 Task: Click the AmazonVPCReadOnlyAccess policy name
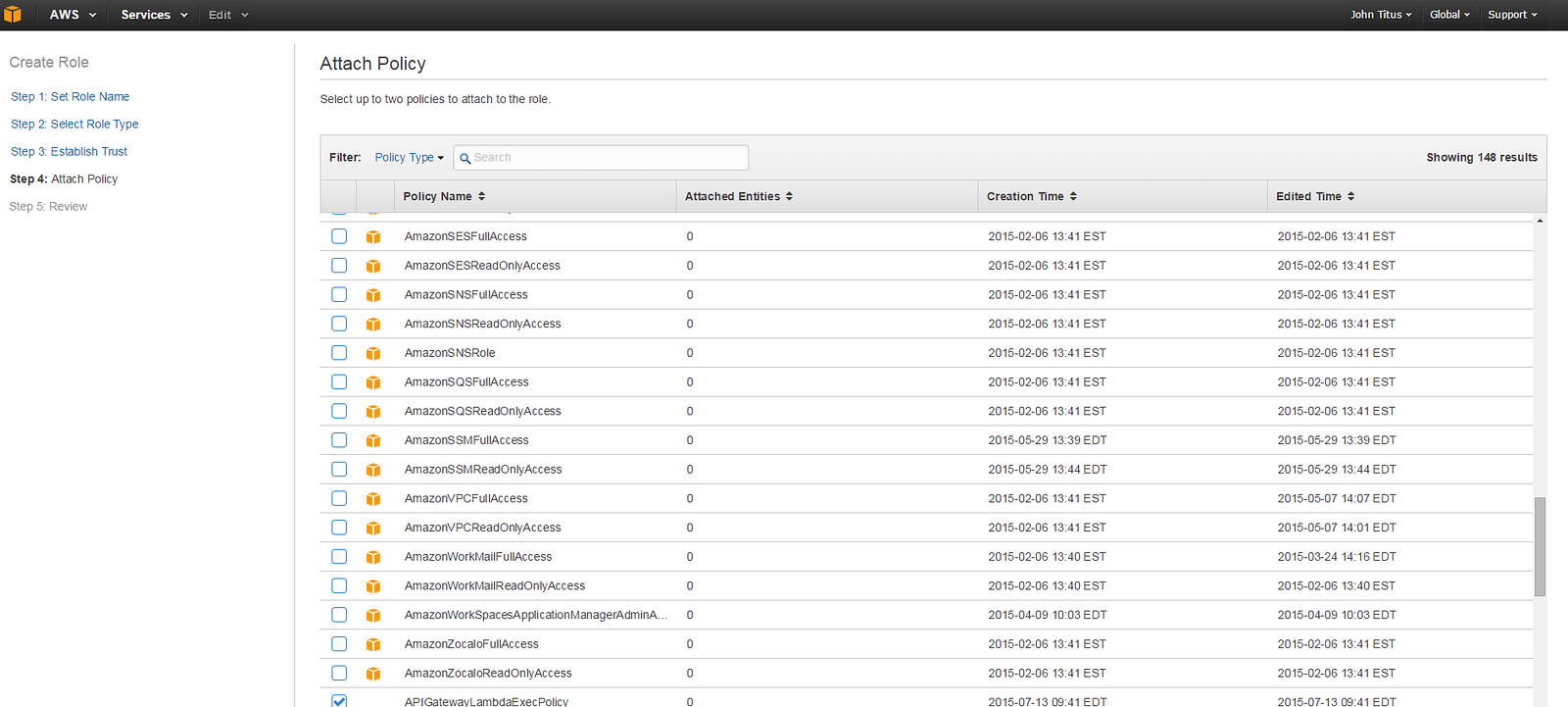pyautogui.click(x=483, y=528)
